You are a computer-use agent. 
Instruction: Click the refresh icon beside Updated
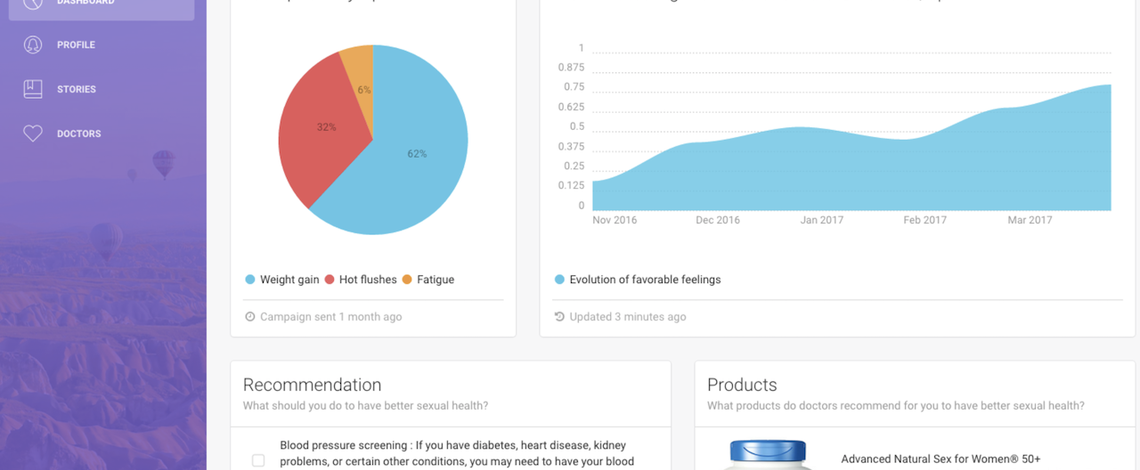click(559, 317)
